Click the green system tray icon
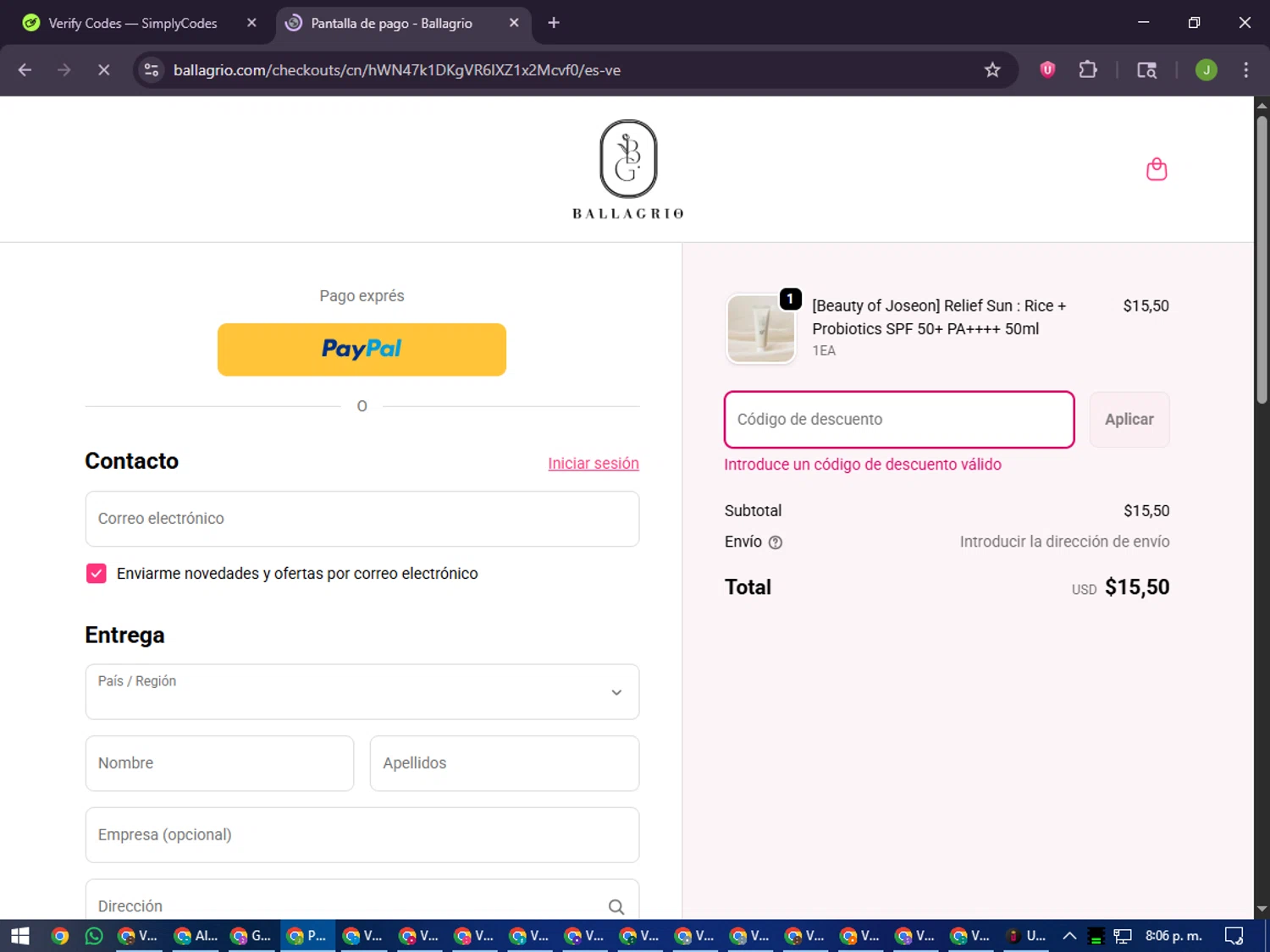This screenshot has height=952, width=1270. click(x=1096, y=936)
